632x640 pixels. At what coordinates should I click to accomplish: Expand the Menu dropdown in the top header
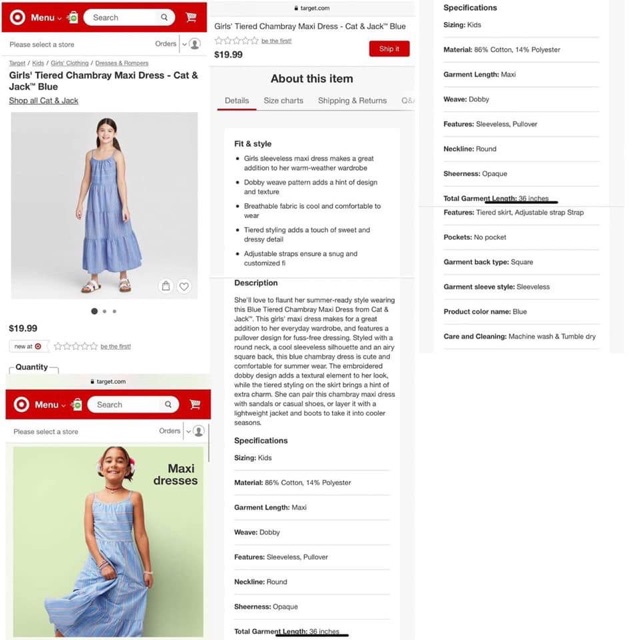pos(46,18)
